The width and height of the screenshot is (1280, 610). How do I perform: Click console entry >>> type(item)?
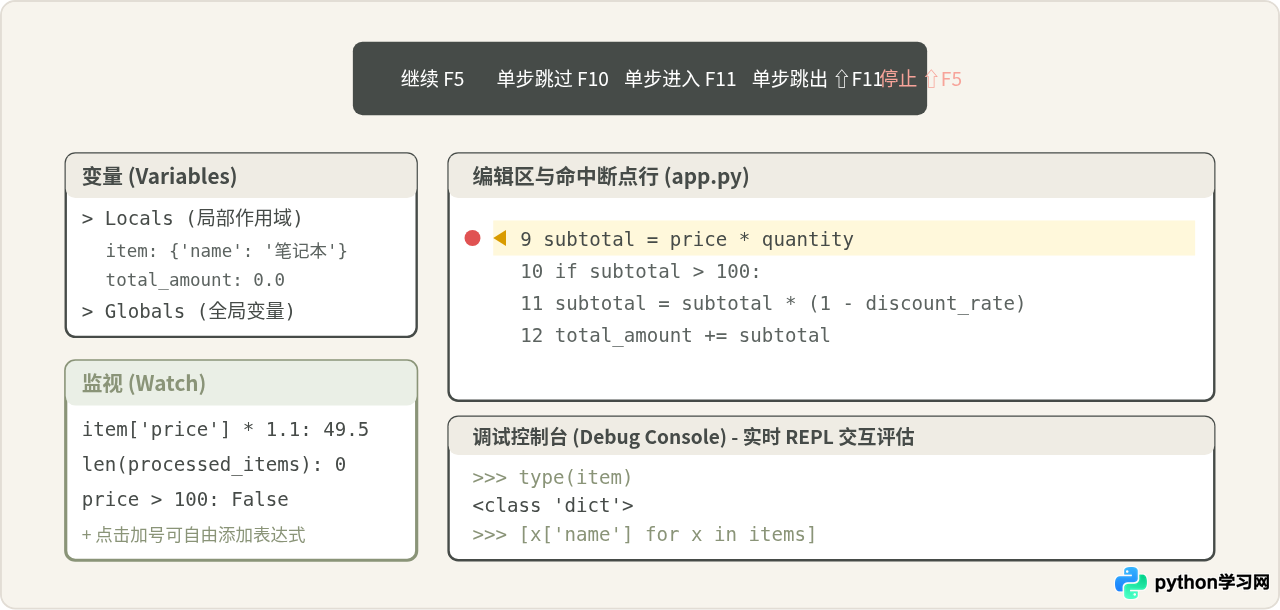click(x=552, y=477)
